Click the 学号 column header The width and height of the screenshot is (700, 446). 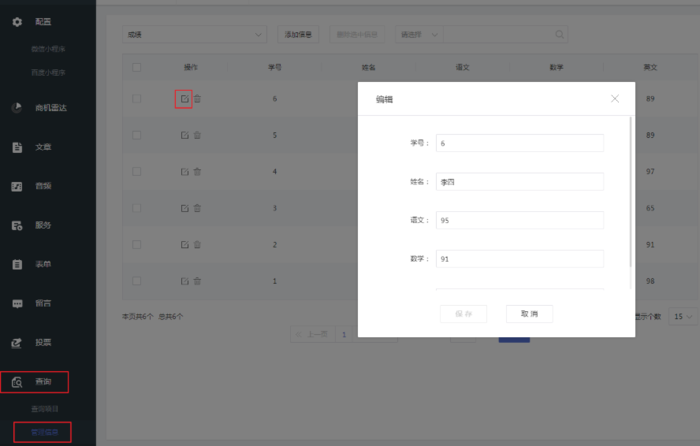275,67
